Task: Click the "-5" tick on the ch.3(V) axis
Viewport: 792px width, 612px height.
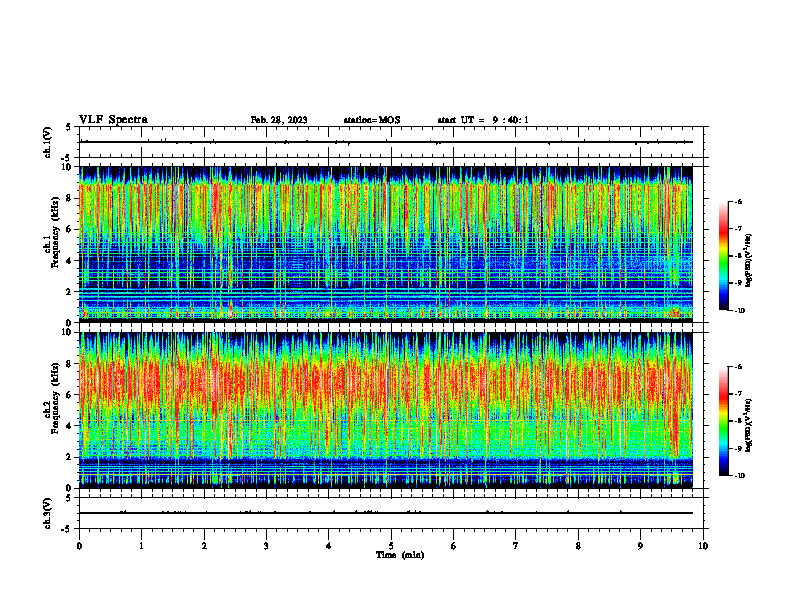Action: (67, 529)
